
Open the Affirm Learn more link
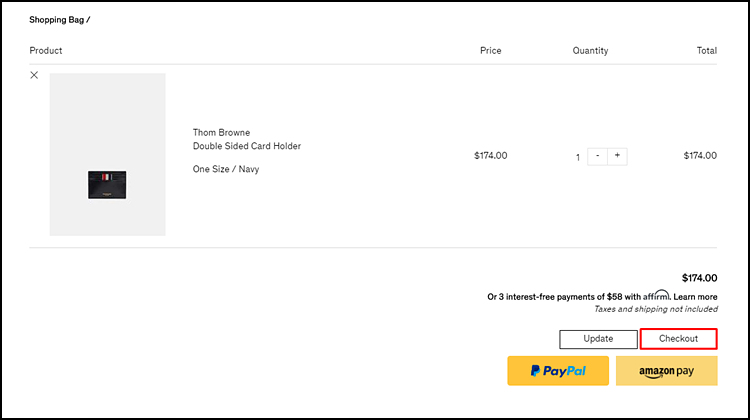coord(695,297)
